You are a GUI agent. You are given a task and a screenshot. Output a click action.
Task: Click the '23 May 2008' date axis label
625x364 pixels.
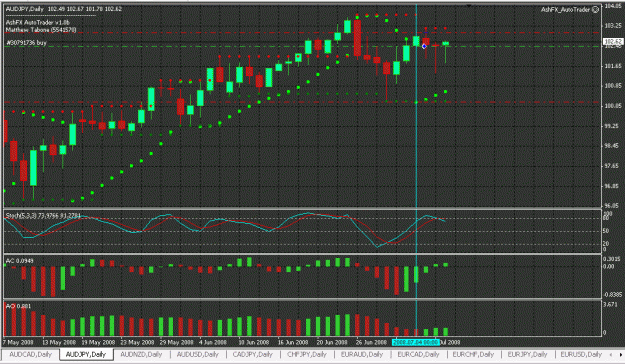137,342
